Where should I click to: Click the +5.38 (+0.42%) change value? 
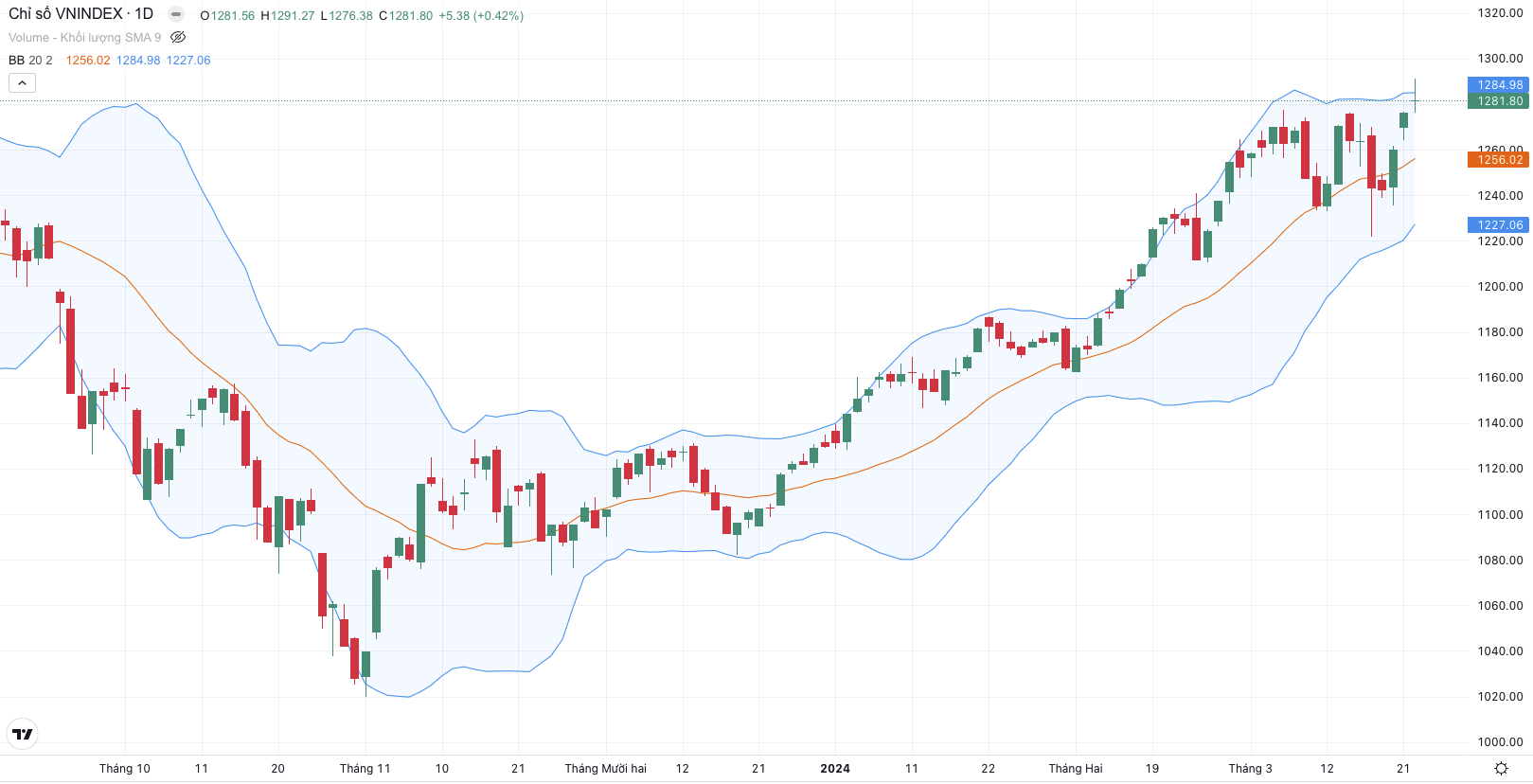tap(481, 15)
